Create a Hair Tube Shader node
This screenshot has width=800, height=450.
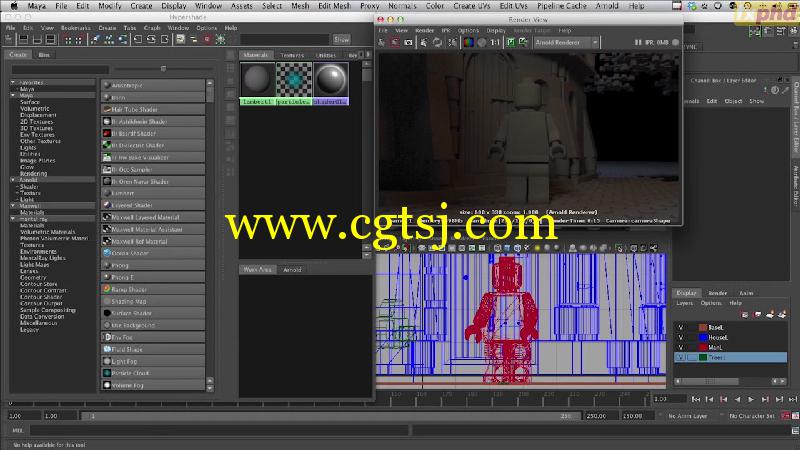click(153, 109)
